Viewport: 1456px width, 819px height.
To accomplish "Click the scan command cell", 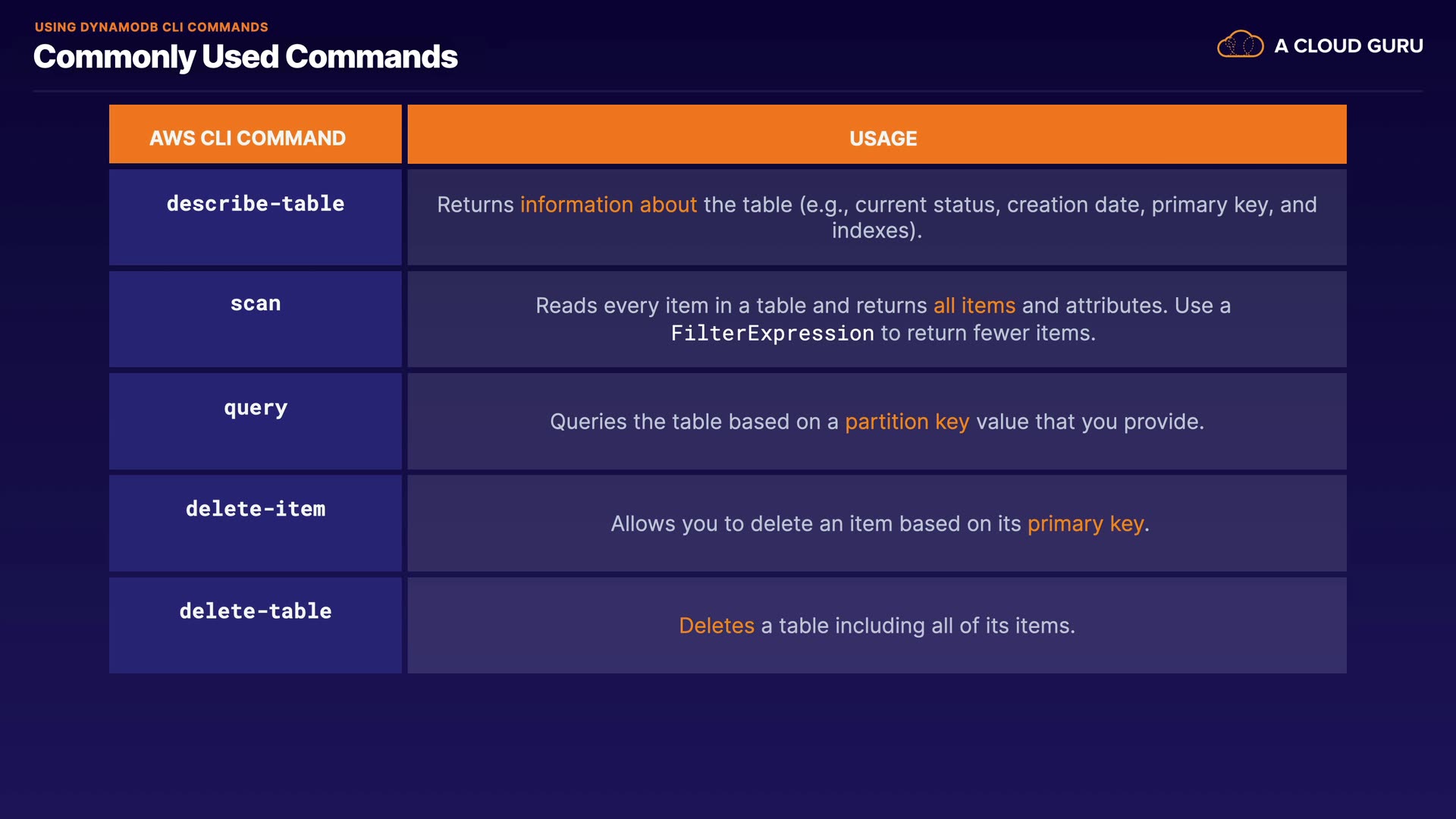I will 256,304.
